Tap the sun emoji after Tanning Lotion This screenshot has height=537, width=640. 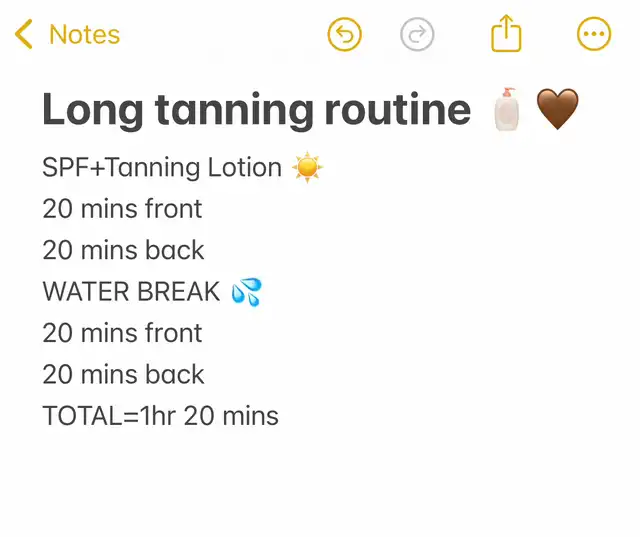click(x=308, y=167)
